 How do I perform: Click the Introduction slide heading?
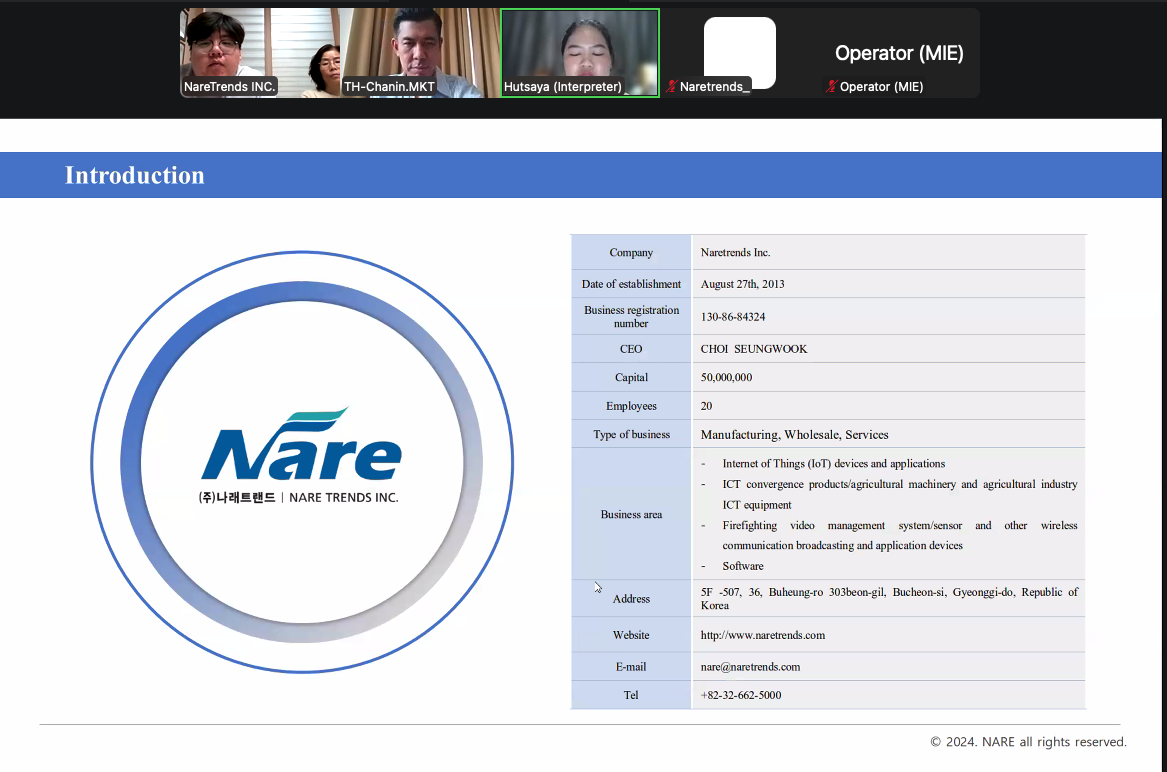135,176
